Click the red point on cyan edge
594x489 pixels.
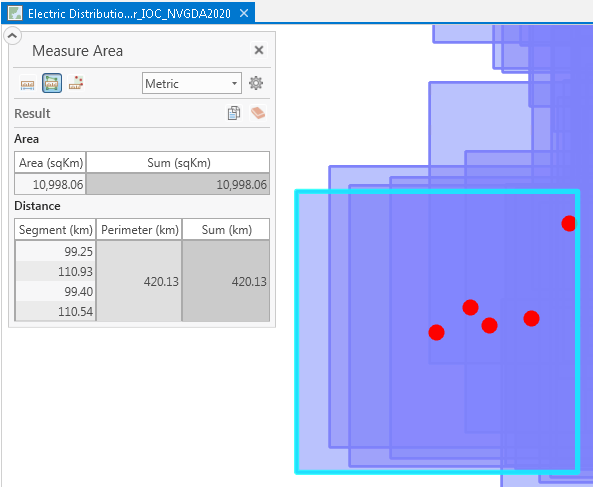point(569,223)
